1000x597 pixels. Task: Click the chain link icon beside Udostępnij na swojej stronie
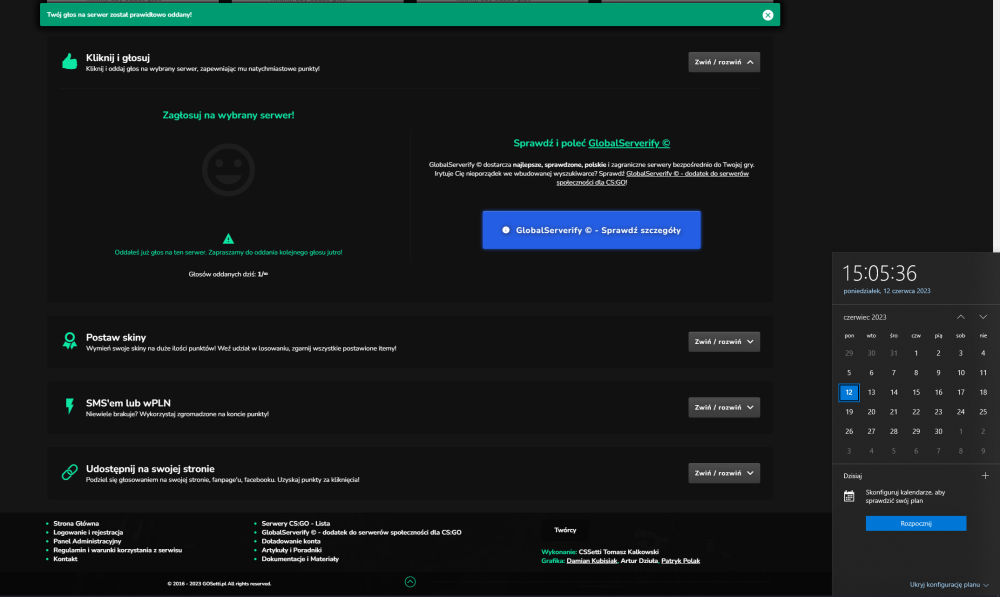[70, 472]
